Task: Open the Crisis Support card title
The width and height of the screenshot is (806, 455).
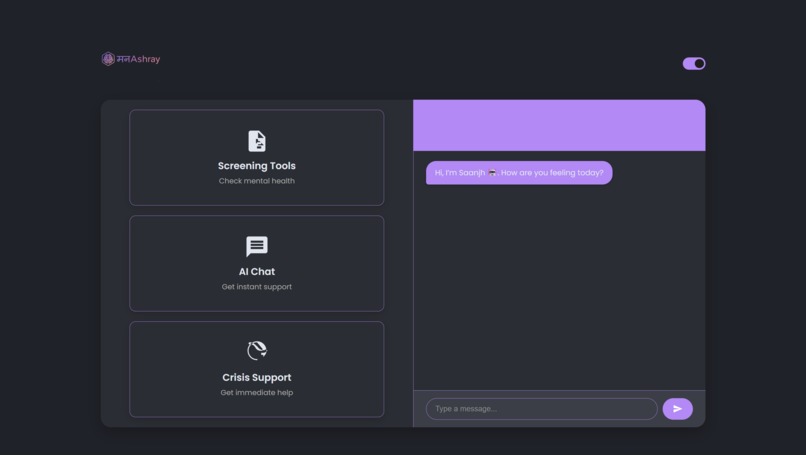Action: (x=257, y=377)
